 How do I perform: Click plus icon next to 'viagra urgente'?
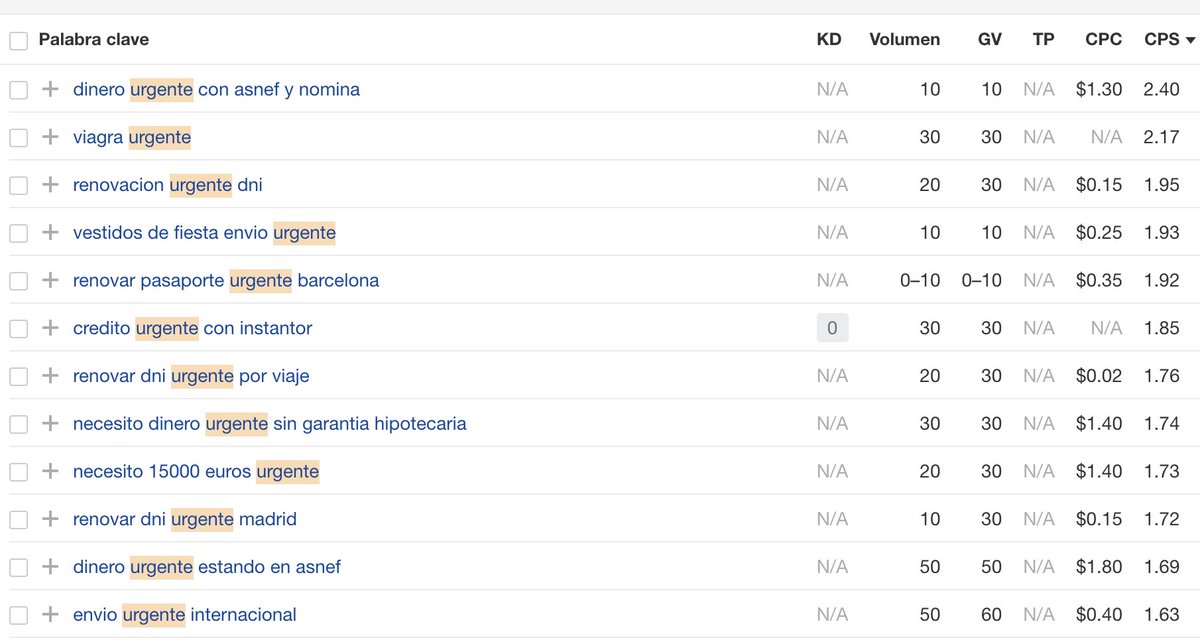click(x=50, y=137)
